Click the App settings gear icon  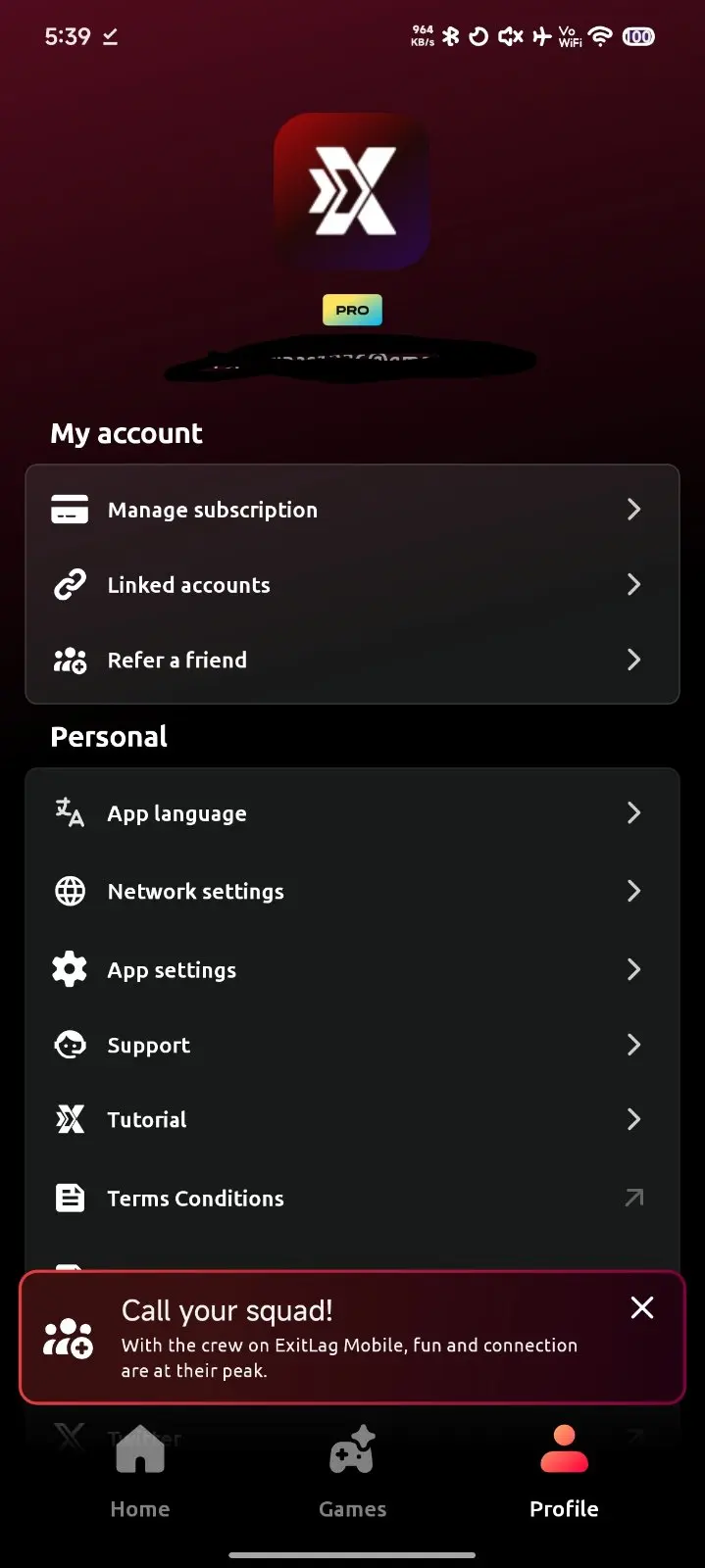tap(70, 969)
